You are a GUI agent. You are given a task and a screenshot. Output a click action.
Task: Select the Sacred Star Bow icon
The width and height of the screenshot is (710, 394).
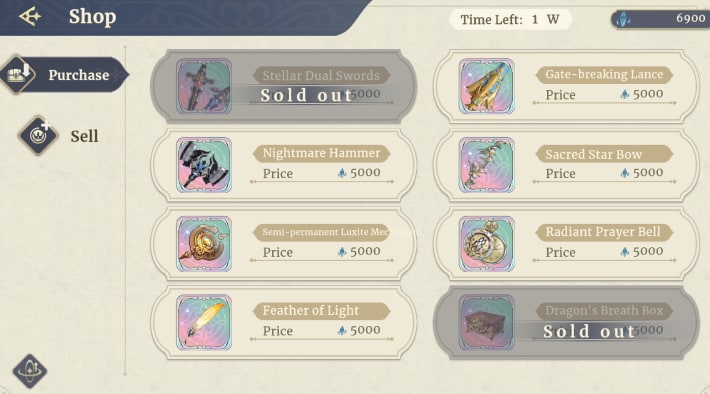(486, 165)
